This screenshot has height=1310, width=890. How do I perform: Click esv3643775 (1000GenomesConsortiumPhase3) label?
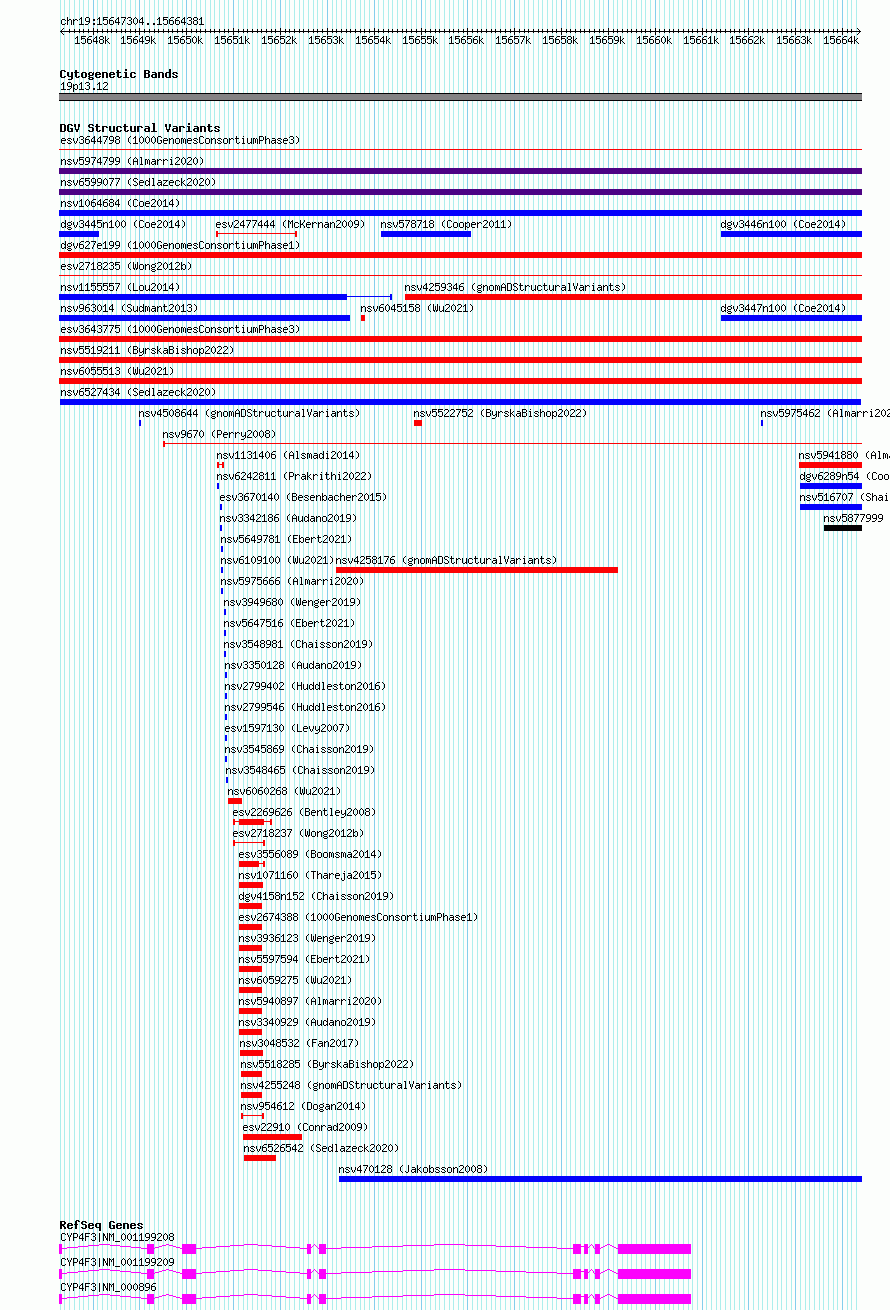coord(180,329)
